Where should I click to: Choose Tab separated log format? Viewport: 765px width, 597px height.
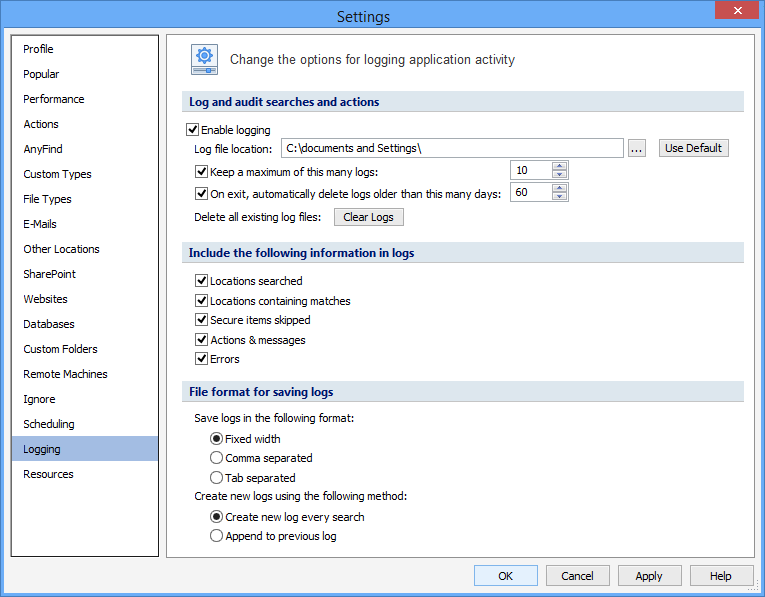coord(216,478)
